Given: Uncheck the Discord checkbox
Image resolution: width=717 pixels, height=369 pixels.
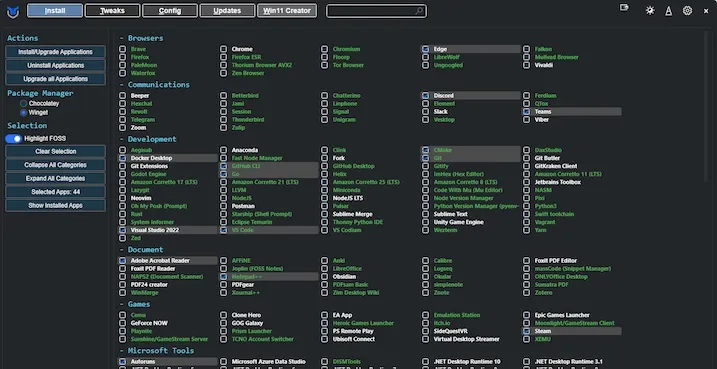Looking at the screenshot, I should tap(425, 96).
